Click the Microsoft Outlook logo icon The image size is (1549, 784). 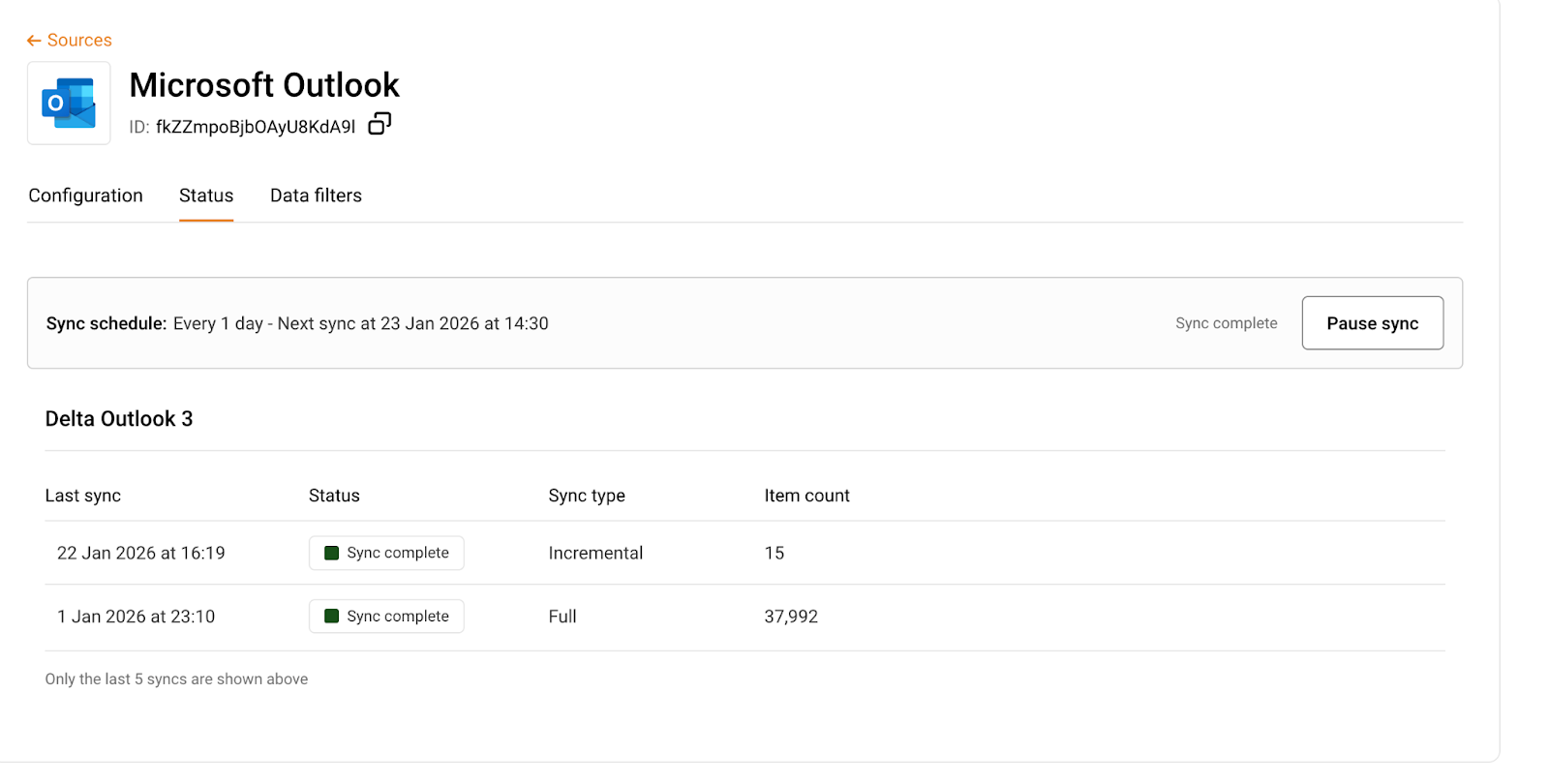[69, 104]
